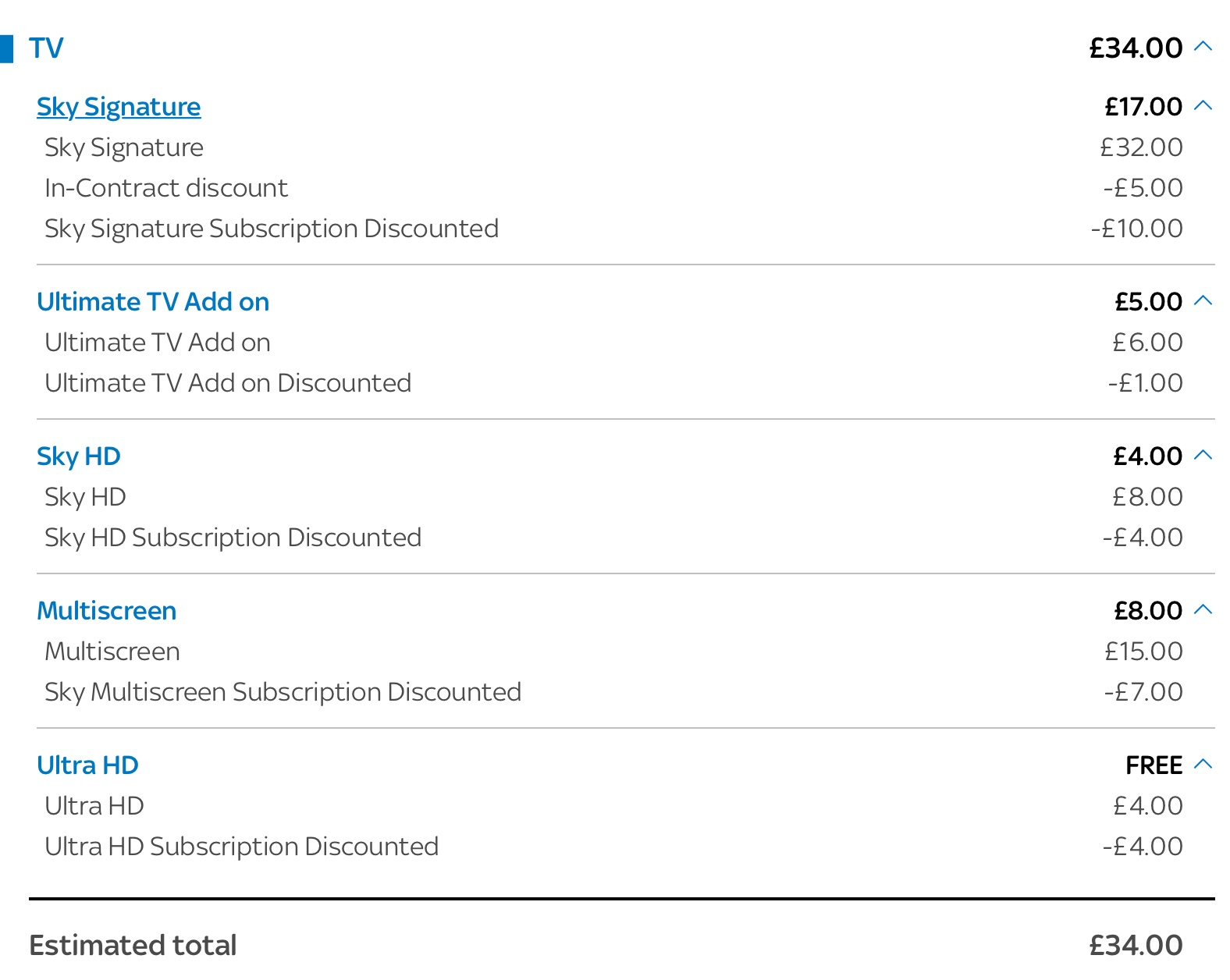
Task: Click the Multiscreen £8.00 subtotal
Action: (1148, 611)
